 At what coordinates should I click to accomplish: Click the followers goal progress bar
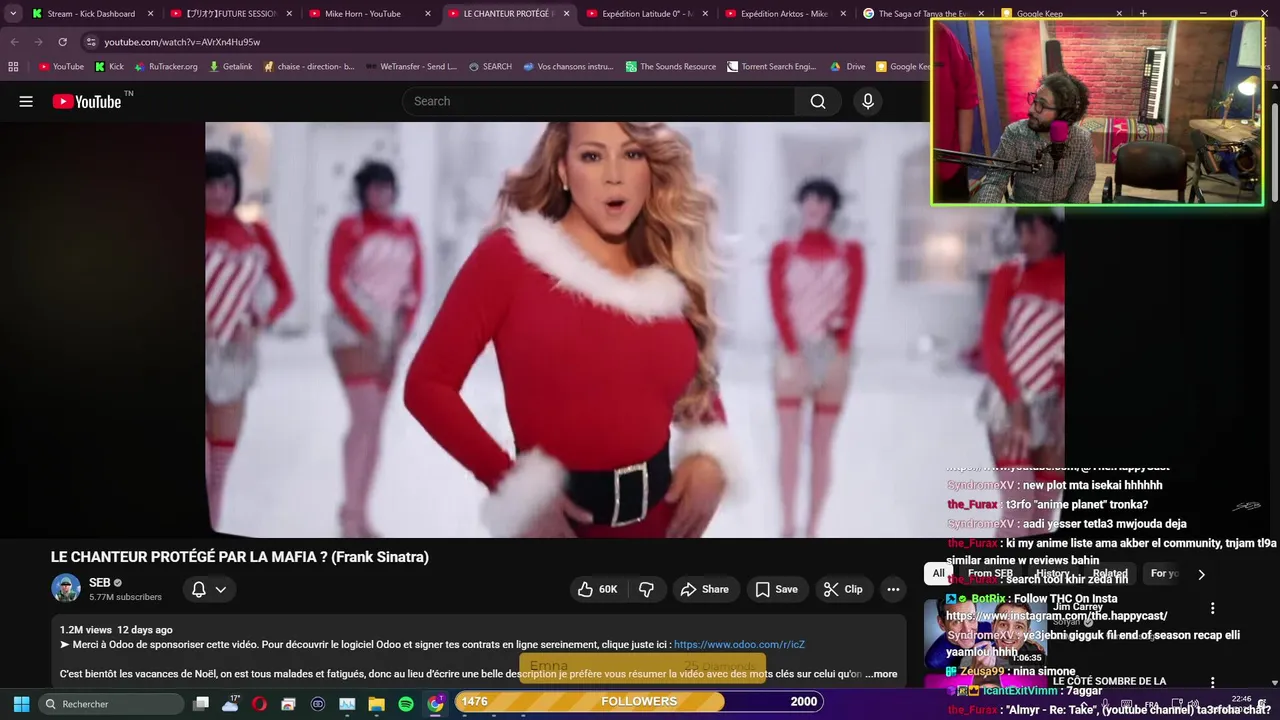point(639,701)
